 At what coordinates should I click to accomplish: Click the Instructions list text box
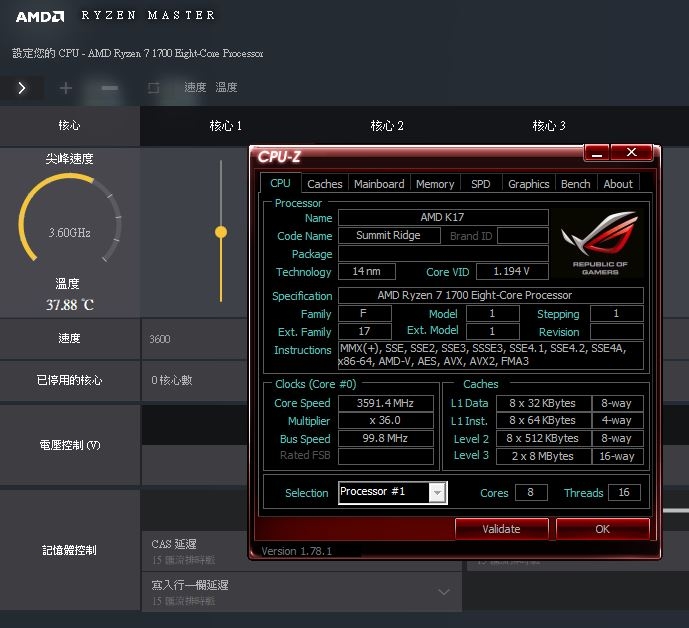pyautogui.click(x=490, y=355)
